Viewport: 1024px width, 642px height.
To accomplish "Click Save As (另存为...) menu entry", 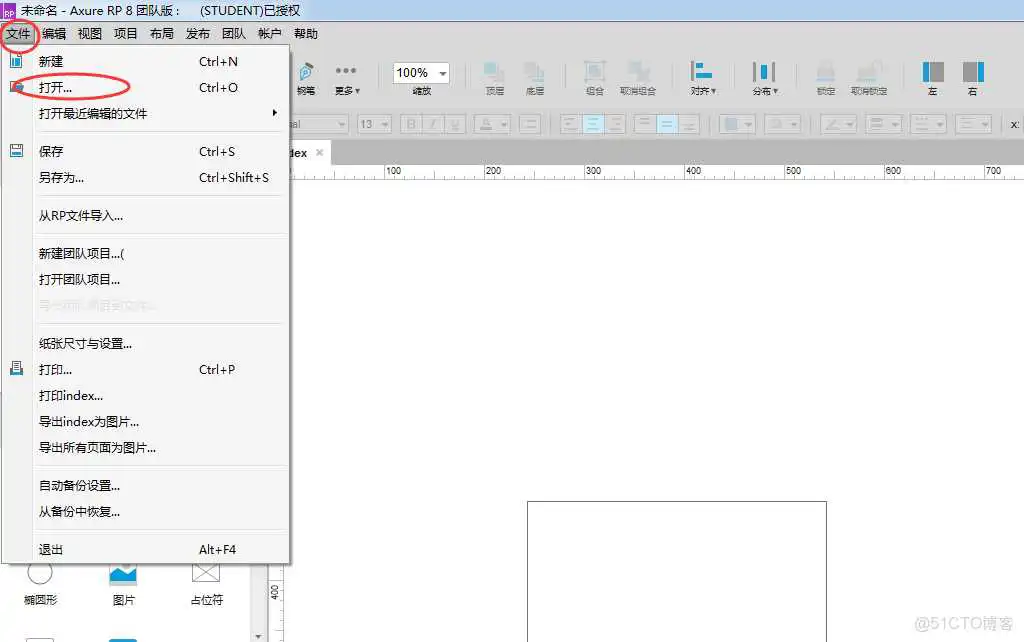I will 61,177.
